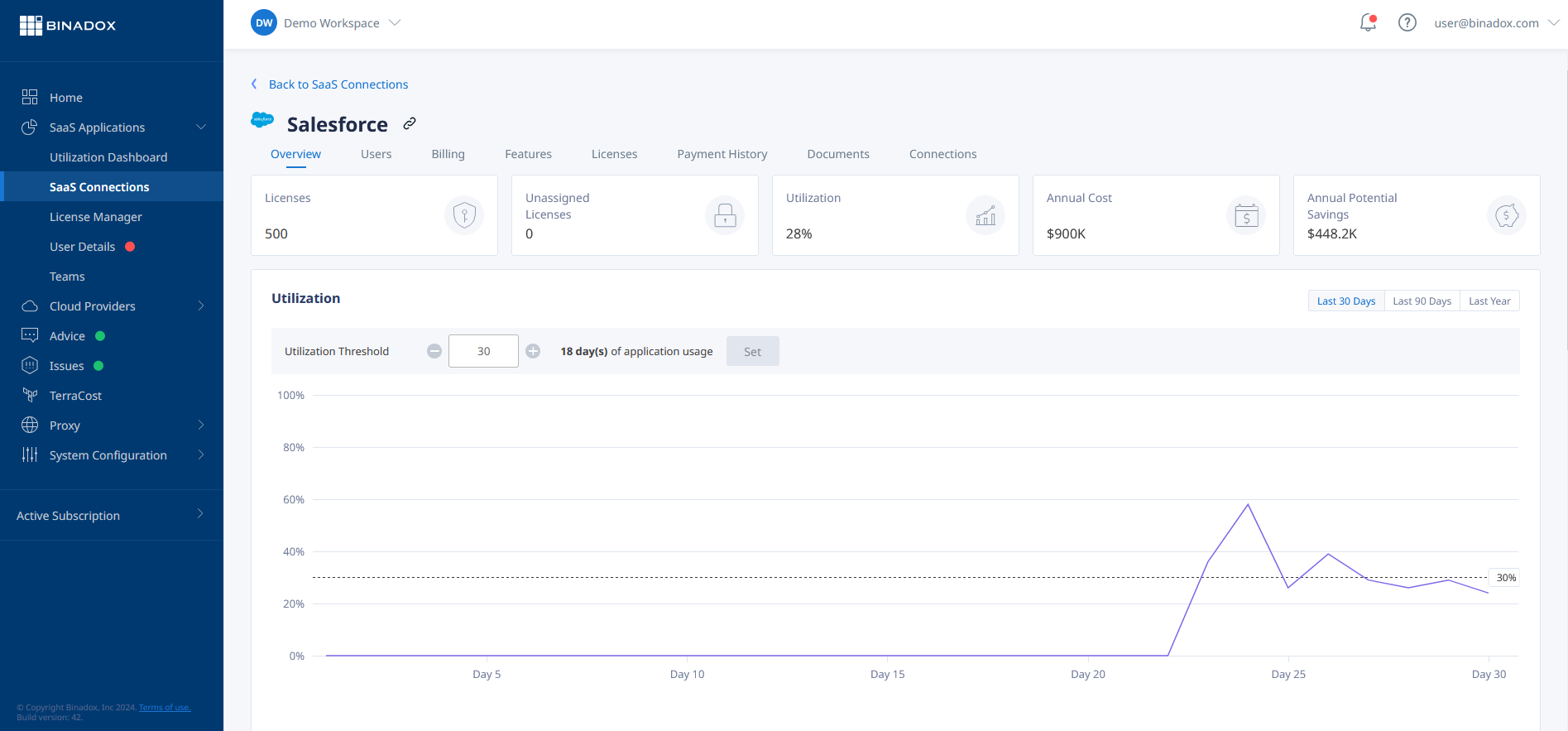Image resolution: width=1568 pixels, height=731 pixels.
Task: Click the green dot beside Issues
Action: 98,366
